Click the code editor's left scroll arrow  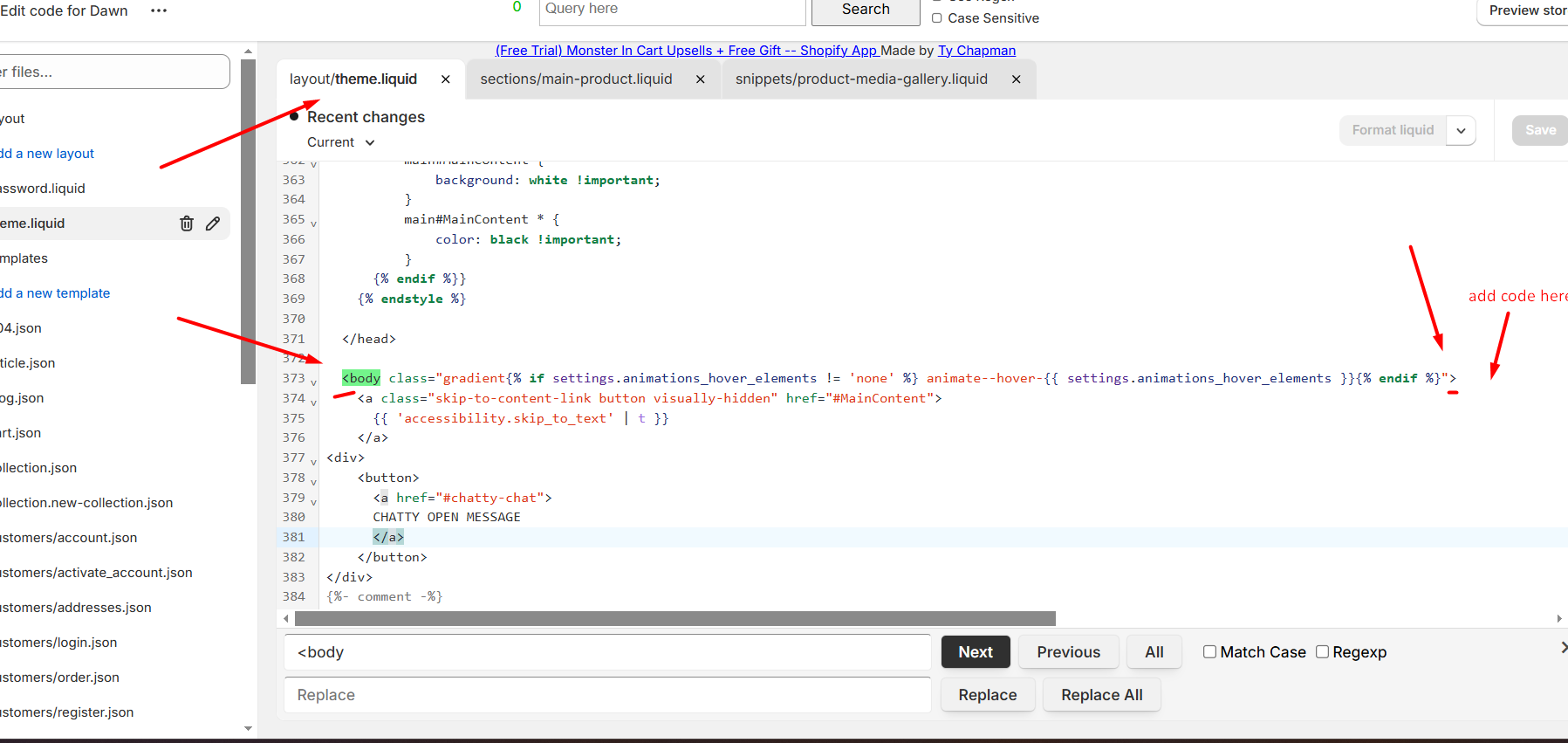pyautogui.click(x=286, y=619)
